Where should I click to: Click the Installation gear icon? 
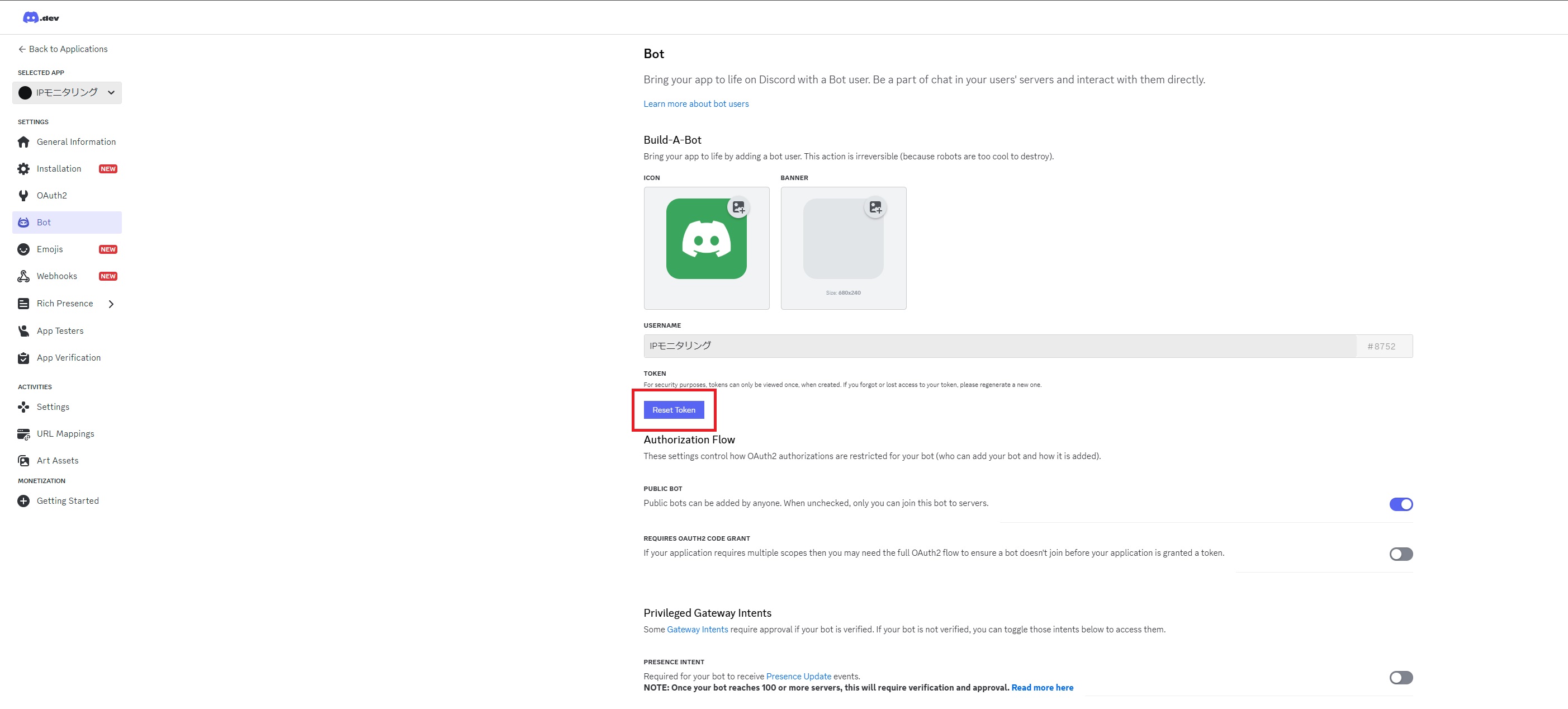point(23,169)
